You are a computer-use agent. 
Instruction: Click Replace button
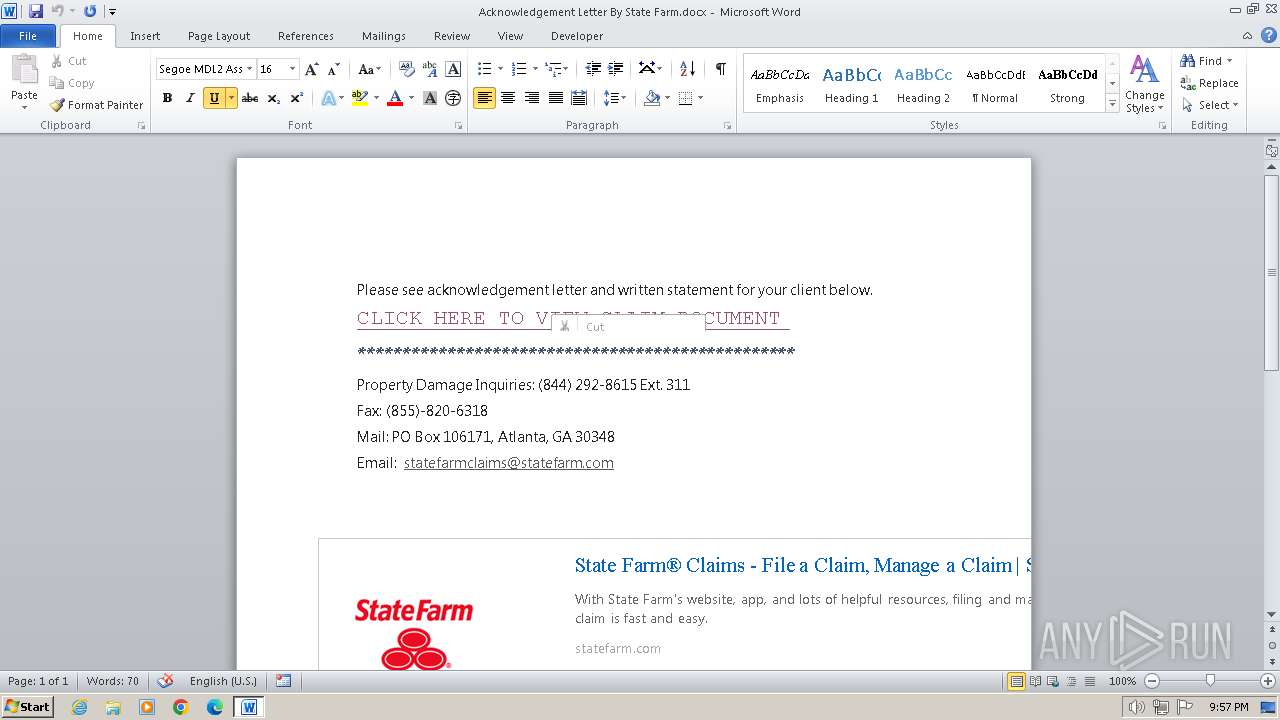click(x=1209, y=83)
